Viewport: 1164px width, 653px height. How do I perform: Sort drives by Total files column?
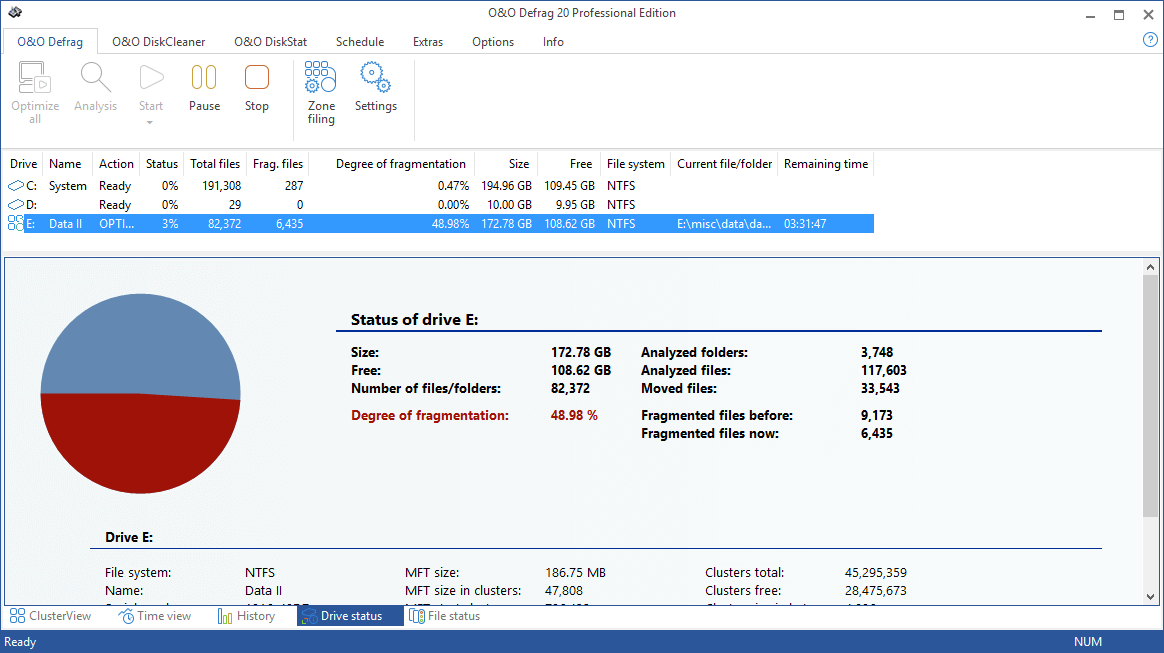pos(215,164)
